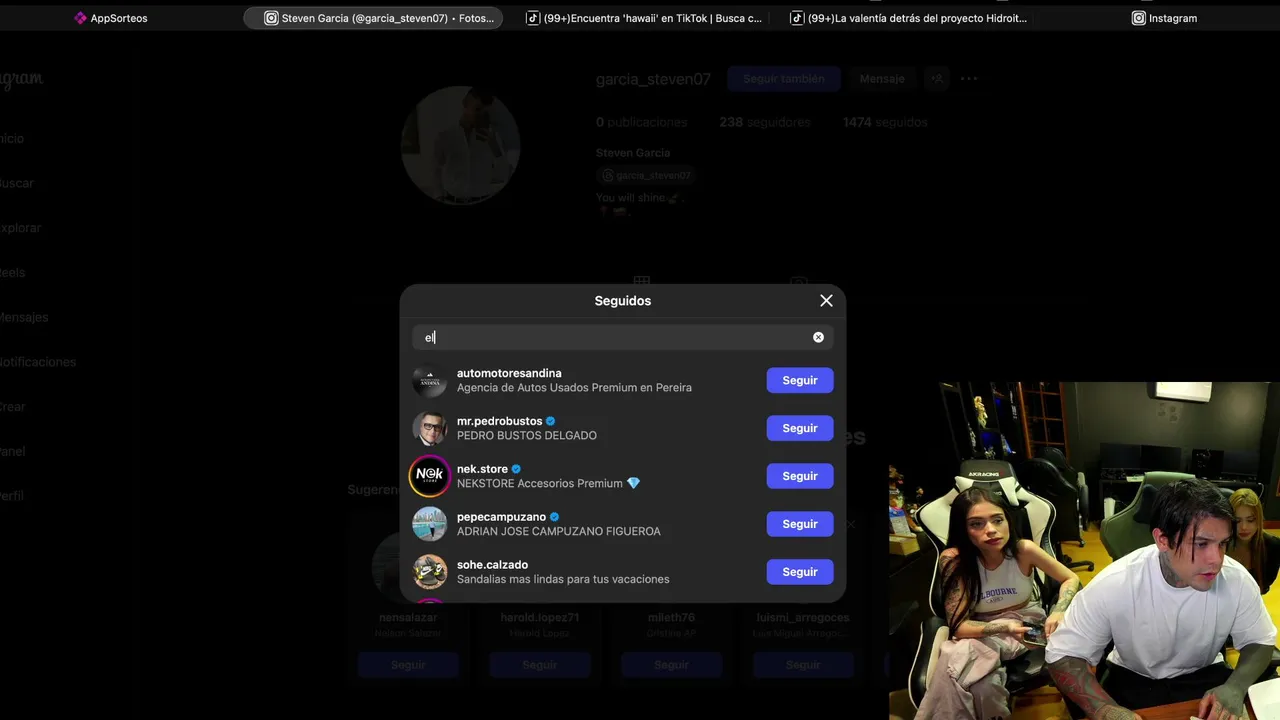The height and width of the screenshot is (720, 1280).
Task: Click similar accounts icon beside Mensaje
Action: tap(937, 79)
